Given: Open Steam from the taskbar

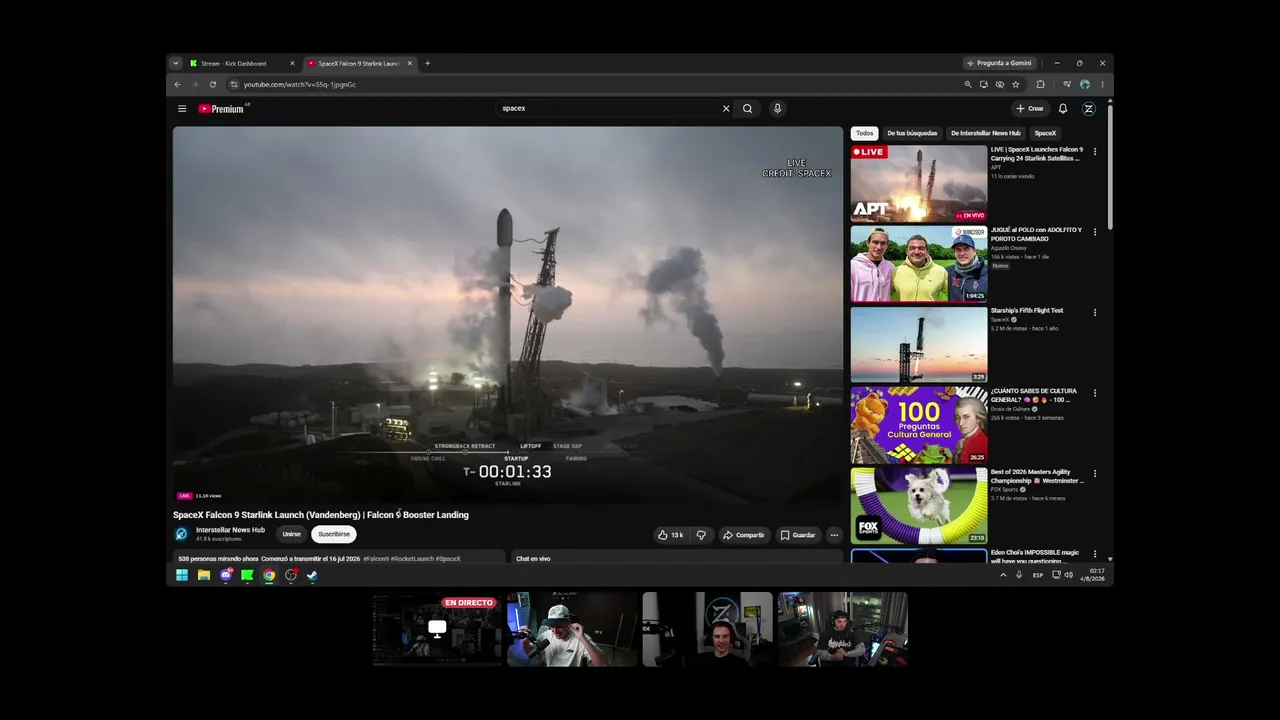Looking at the screenshot, I should coord(312,575).
